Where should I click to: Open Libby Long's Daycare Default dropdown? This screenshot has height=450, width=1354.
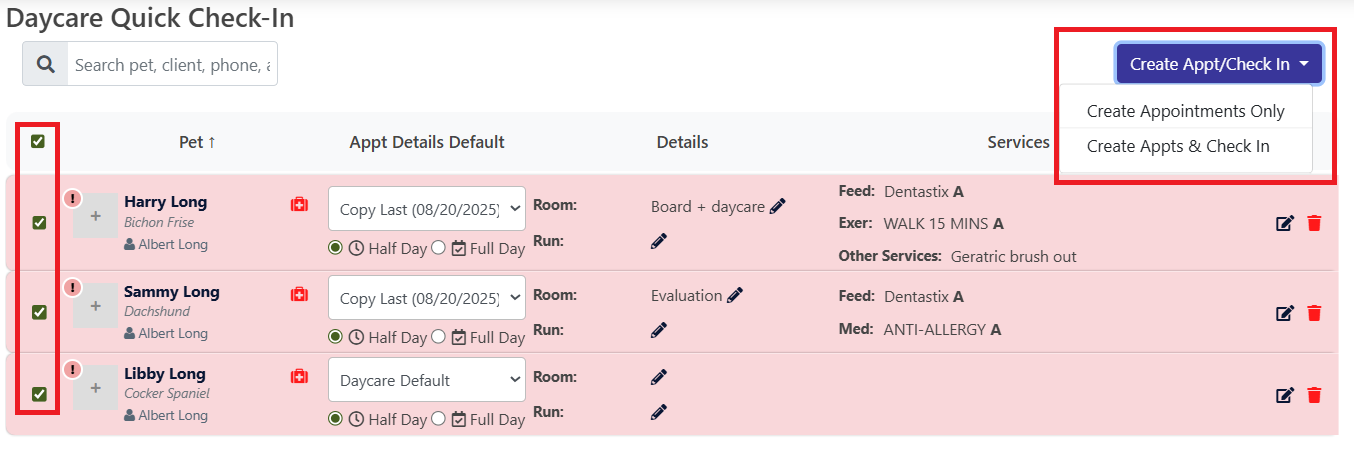coord(426,380)
